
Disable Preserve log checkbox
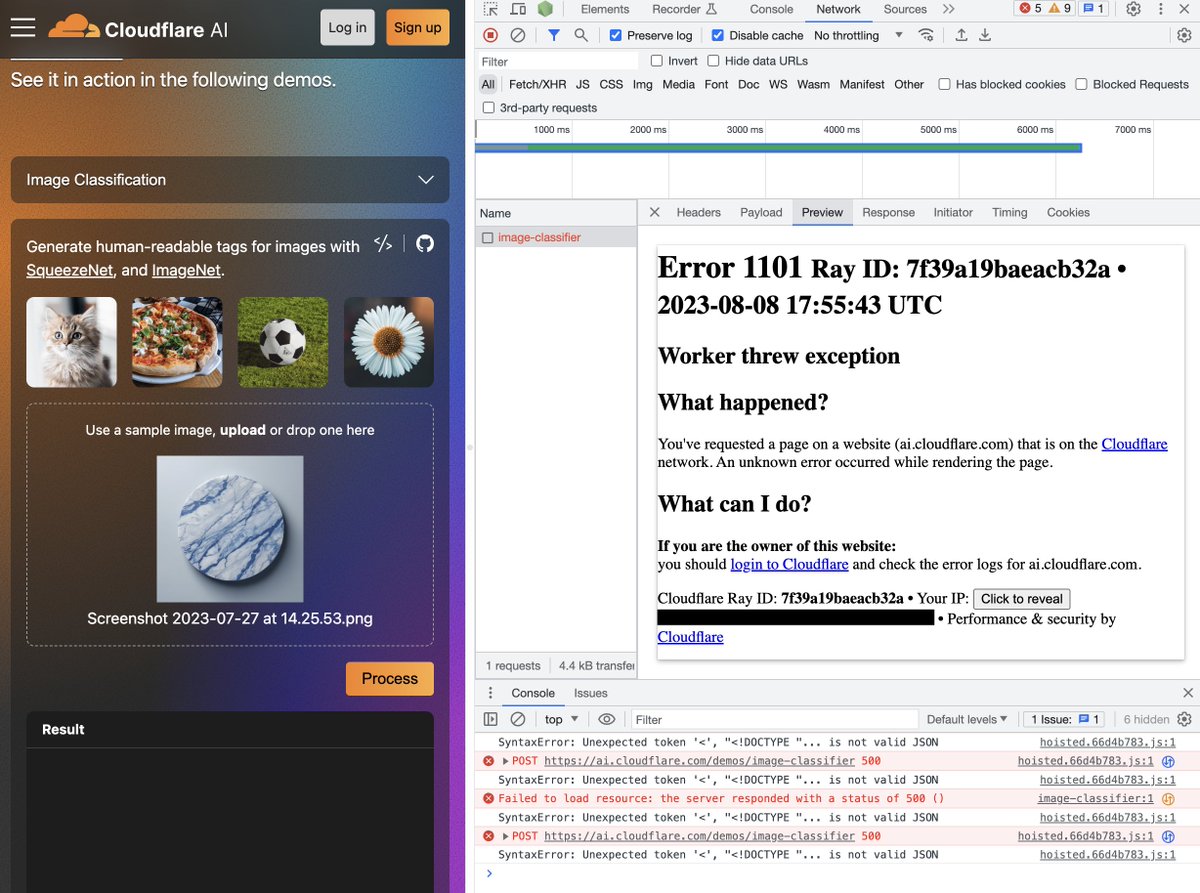(616, 35)
